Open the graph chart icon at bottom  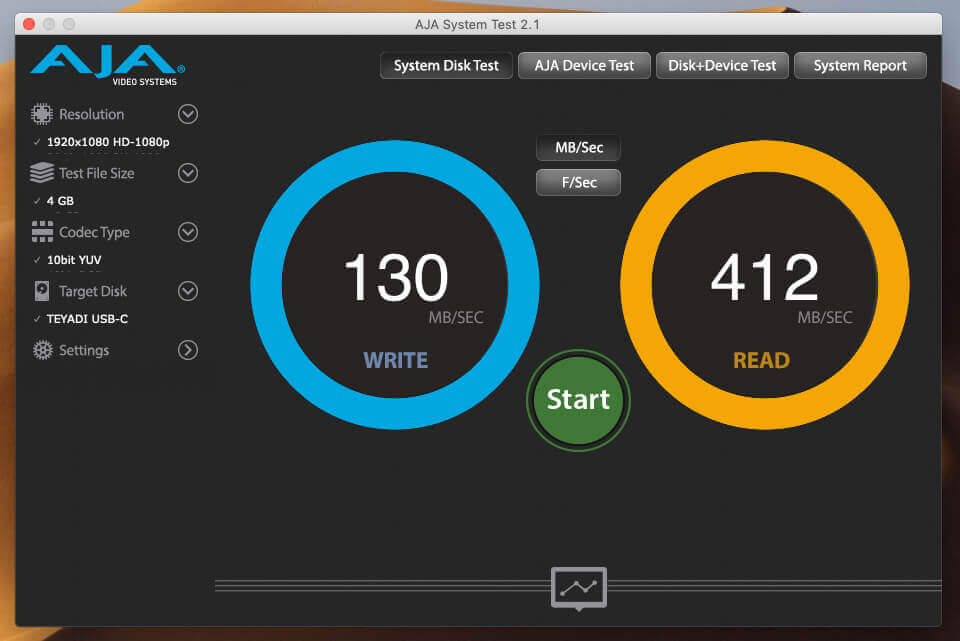[x=579, y=588]
